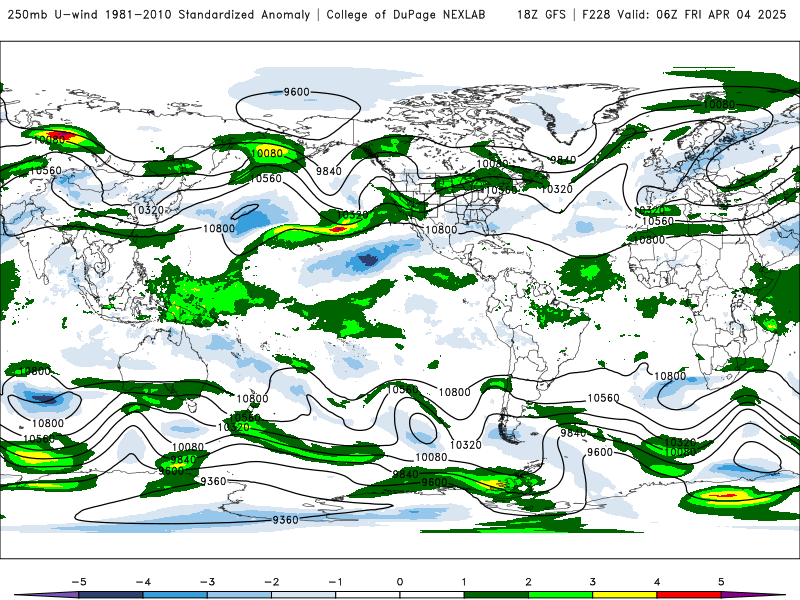This screenshot has width=800, height=600.
Task: Click the '-5' colorbar tick label
Action: coord(79,582)
